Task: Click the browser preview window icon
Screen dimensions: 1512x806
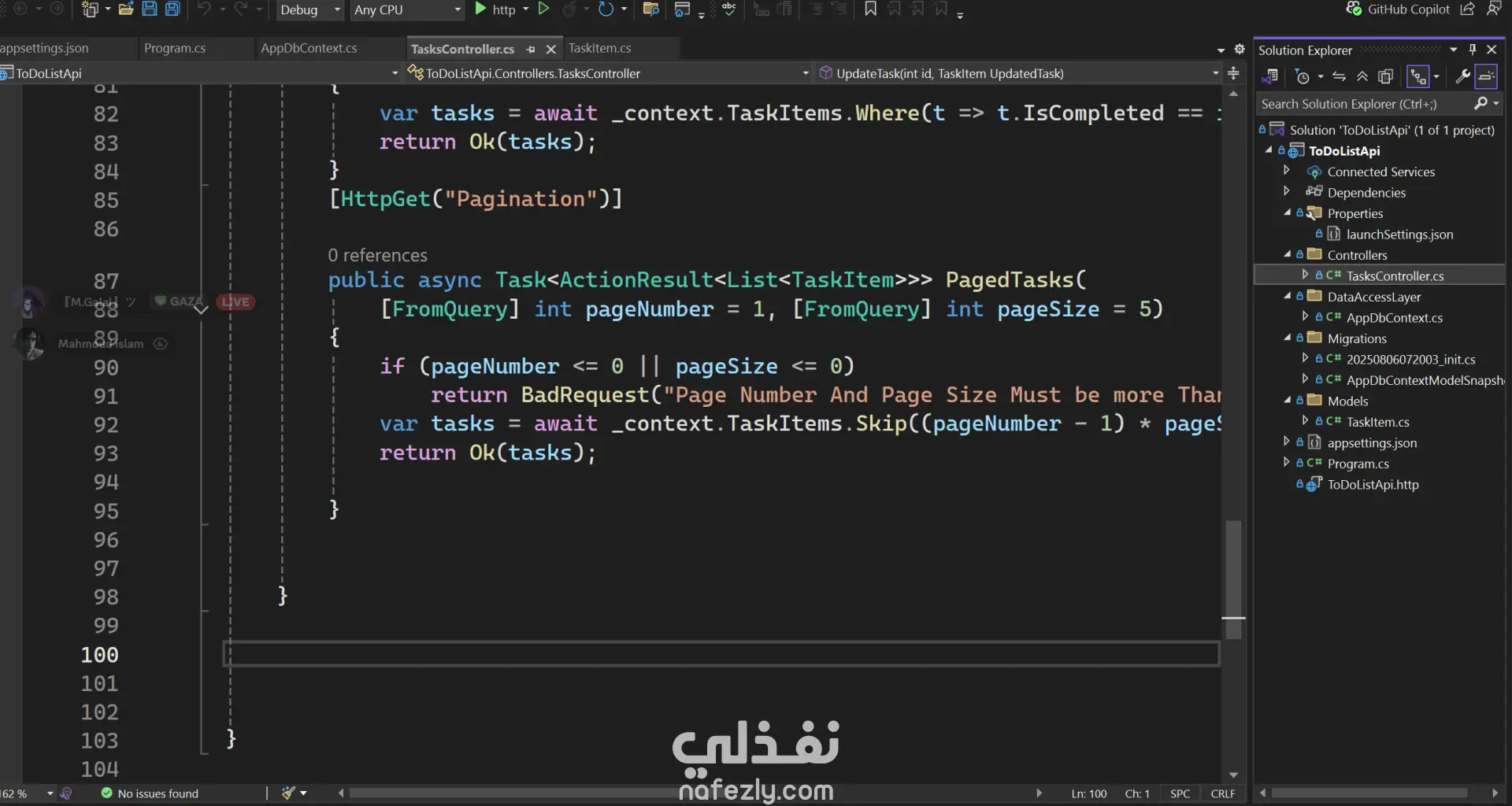Action: coord(682,9)
